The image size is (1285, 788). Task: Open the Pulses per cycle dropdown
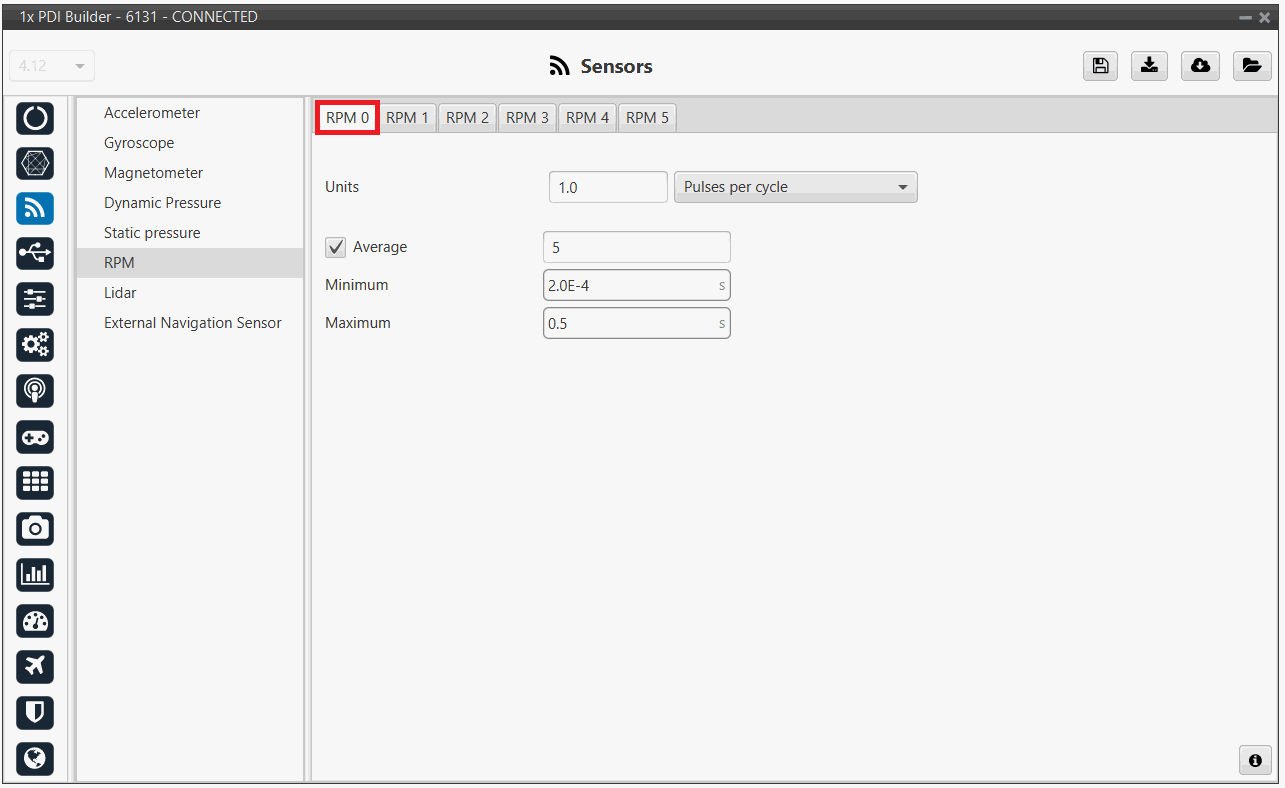(795, 187)
